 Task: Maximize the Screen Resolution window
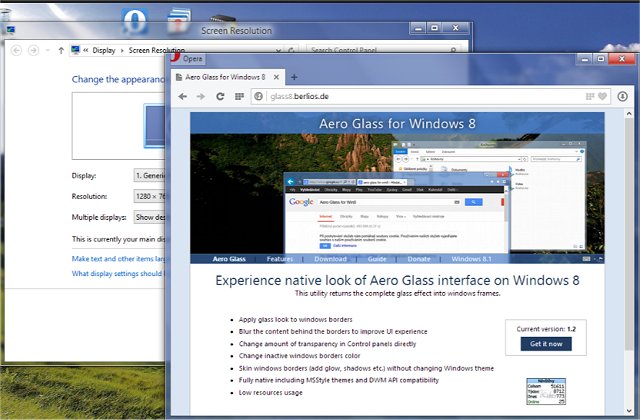pyautogui.click(x=435, y=28)
